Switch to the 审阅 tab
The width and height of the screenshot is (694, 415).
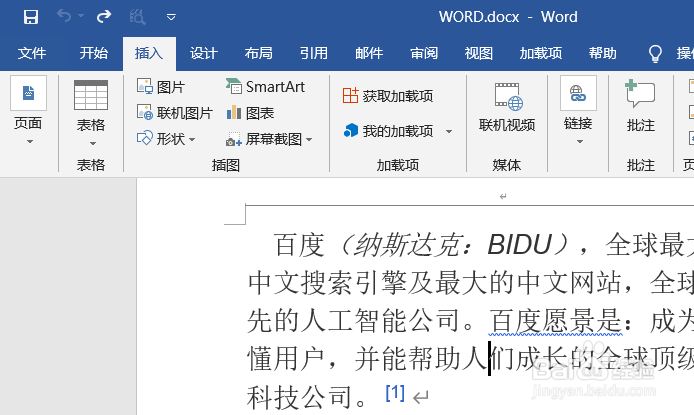tap(424, 54)
